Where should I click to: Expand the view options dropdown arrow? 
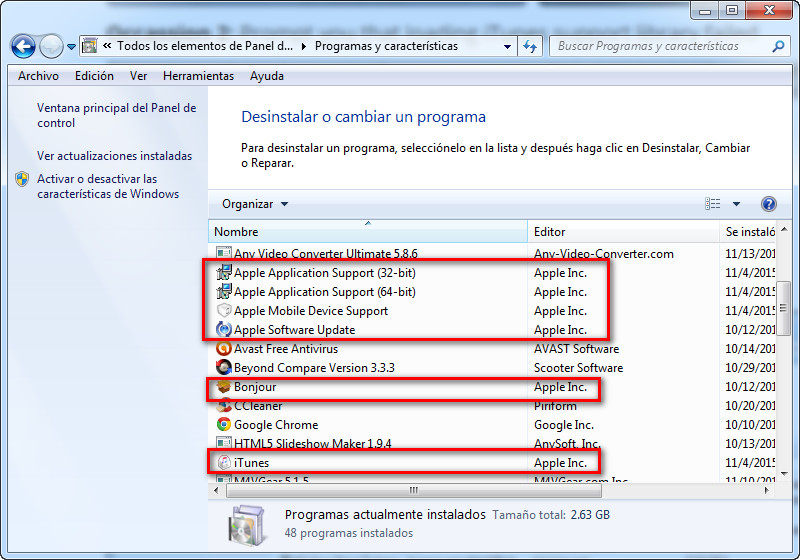(736, 204)
